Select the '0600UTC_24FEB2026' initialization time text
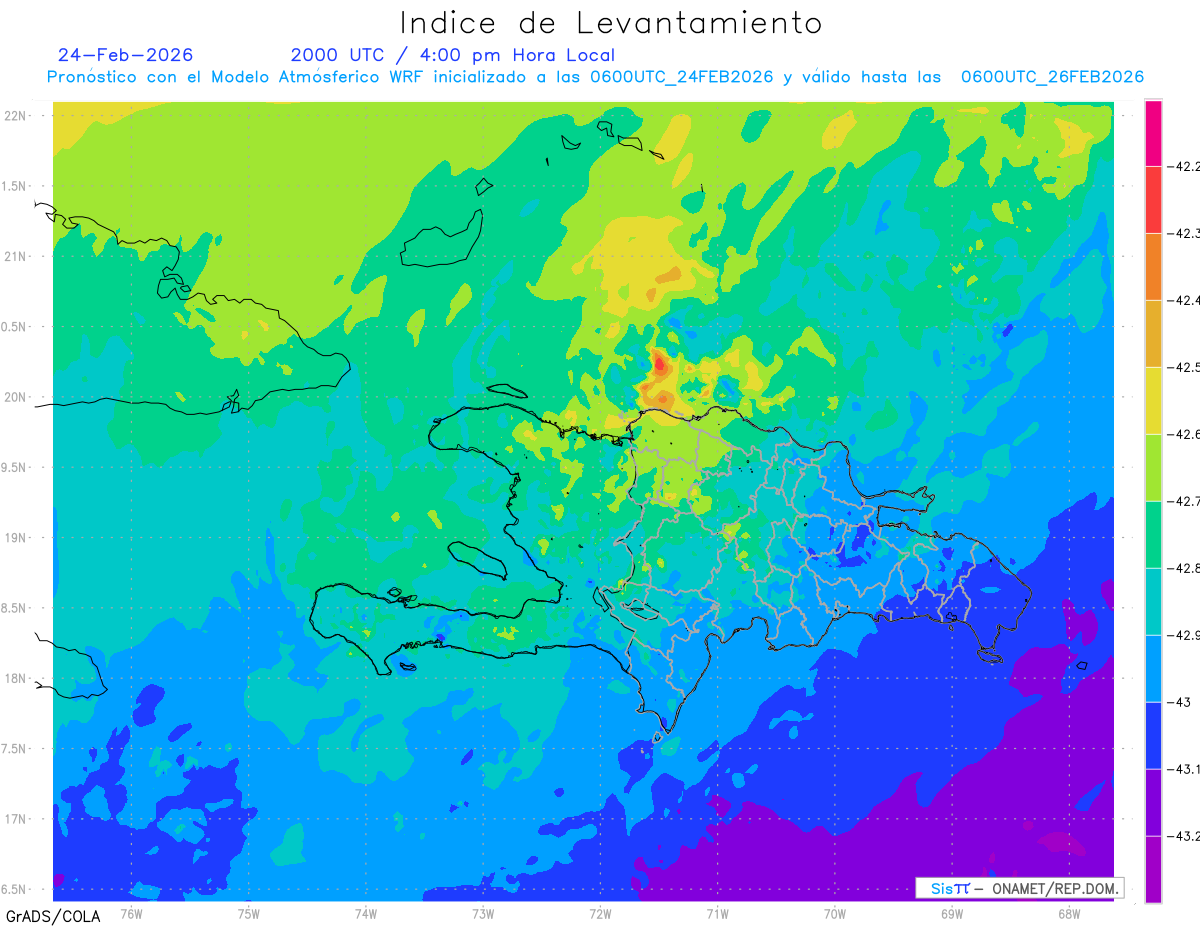1200x927 pixels. (682, 77)
